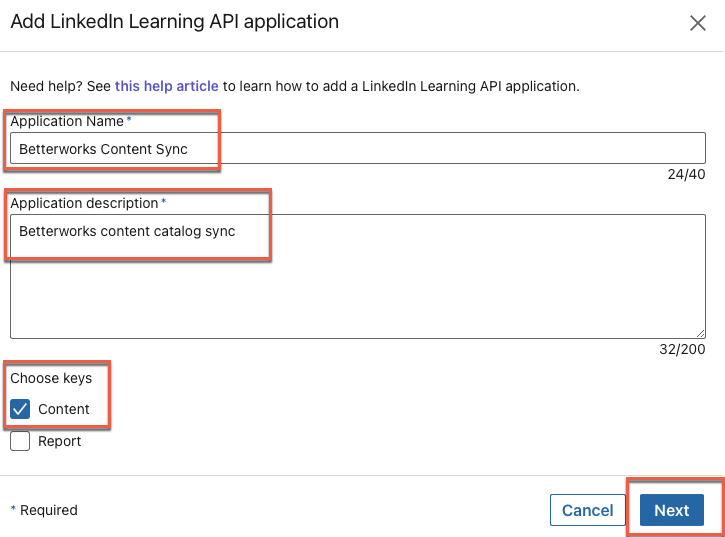Uncheck the Content key checkbox

point(20,409)
